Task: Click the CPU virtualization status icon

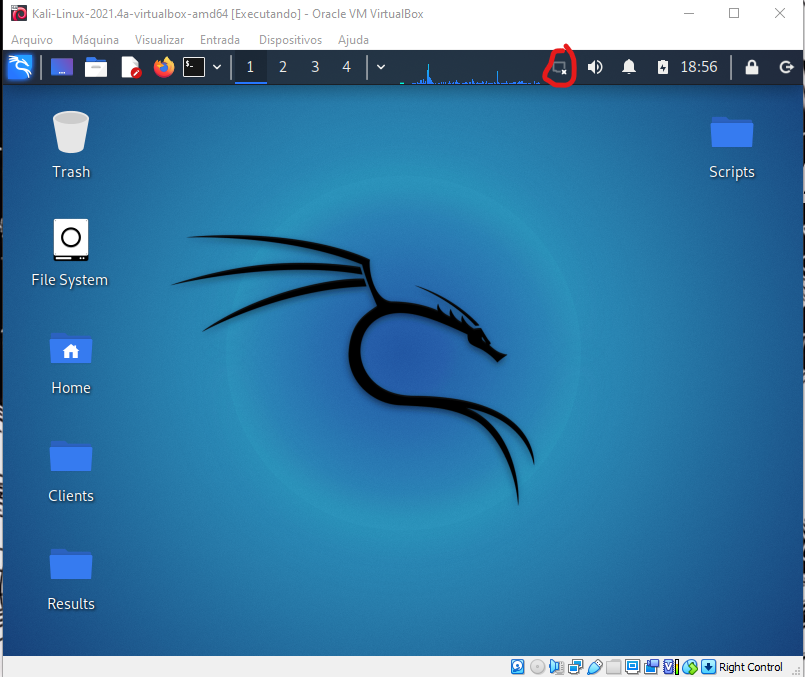Action: [670, 667]
